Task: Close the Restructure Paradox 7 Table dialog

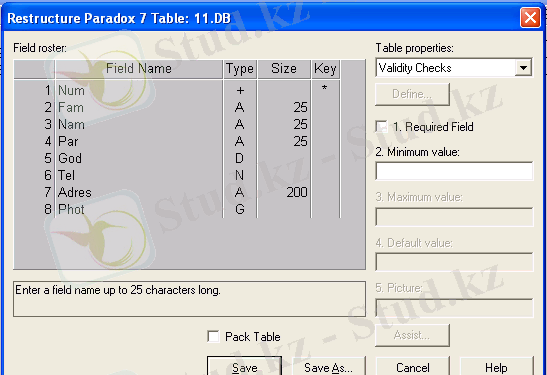Action: coord(530,17)
